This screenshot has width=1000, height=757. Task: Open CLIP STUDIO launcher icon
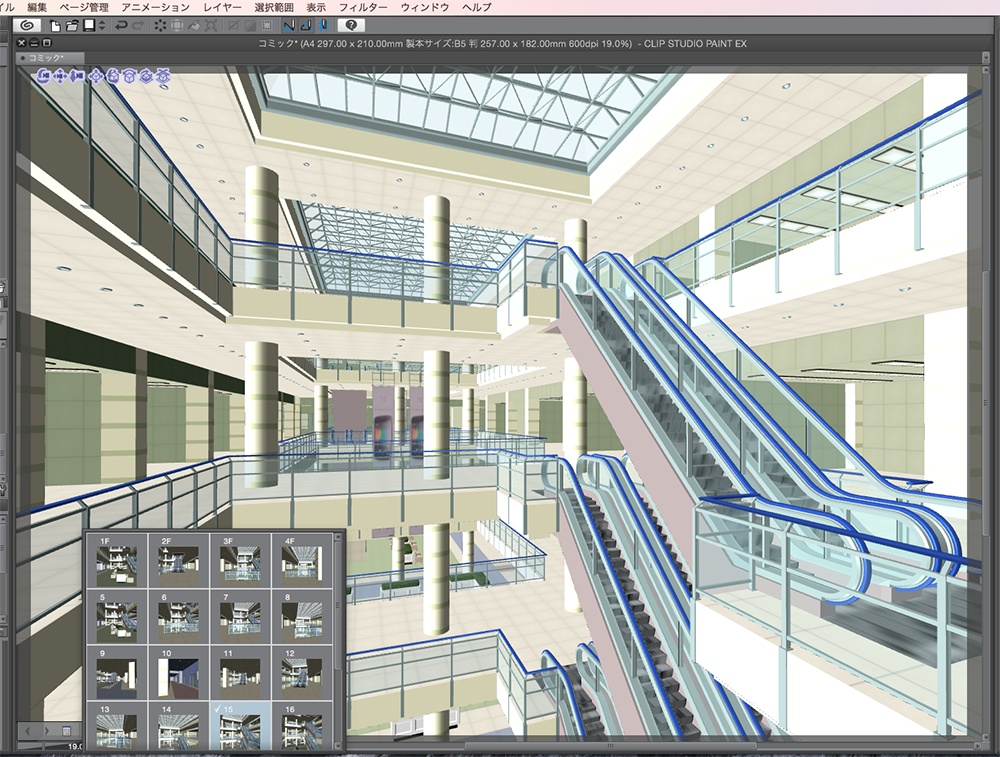[27, 26]
